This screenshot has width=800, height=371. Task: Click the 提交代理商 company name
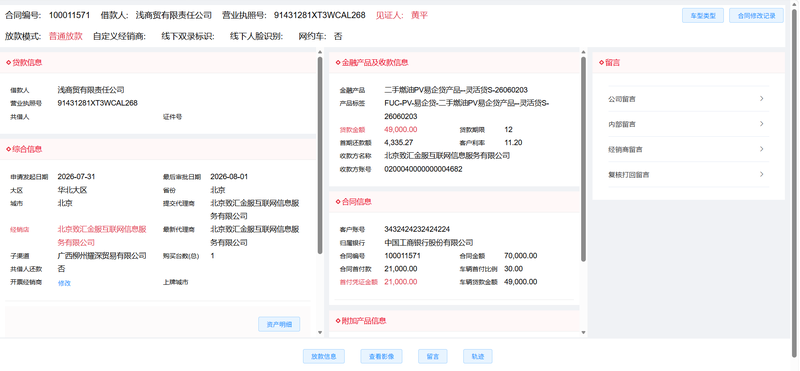point(255,210)
